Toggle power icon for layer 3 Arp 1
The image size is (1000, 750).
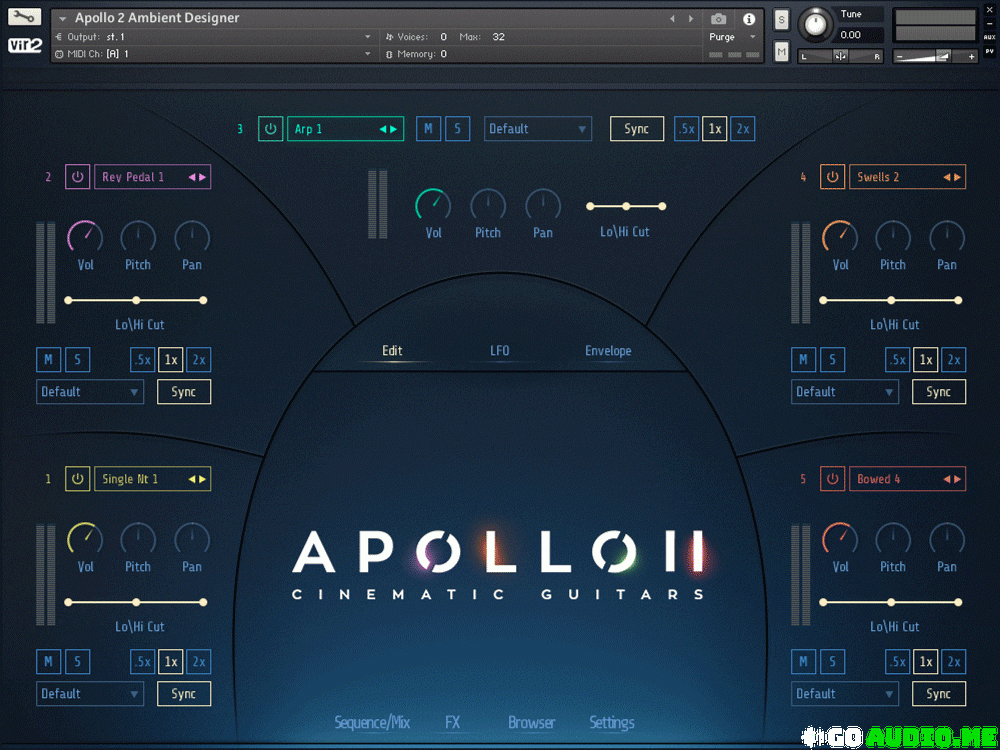[270, 129]
